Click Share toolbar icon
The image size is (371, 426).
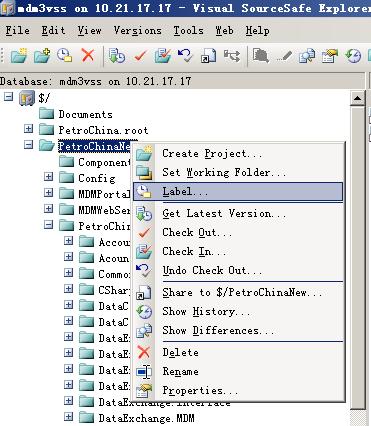(x=208, y=55)
